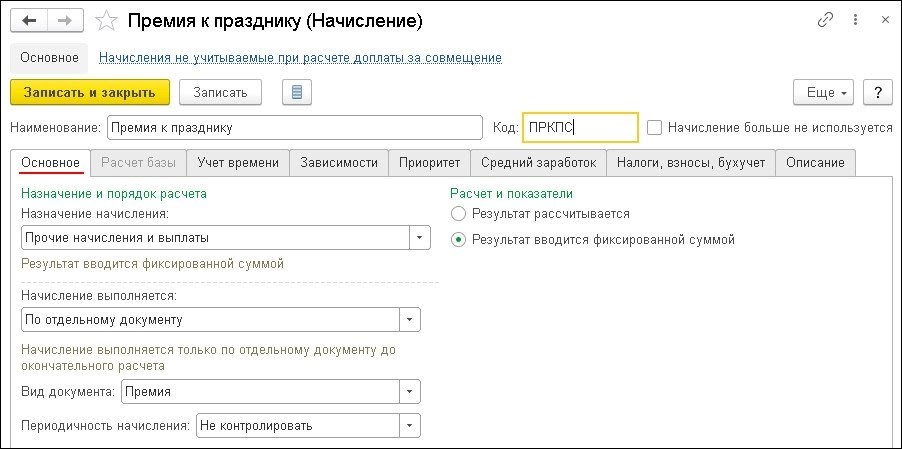
Task: Enable 'Начисление больше не используется' checkbox
Action: [x=655, y=127]
